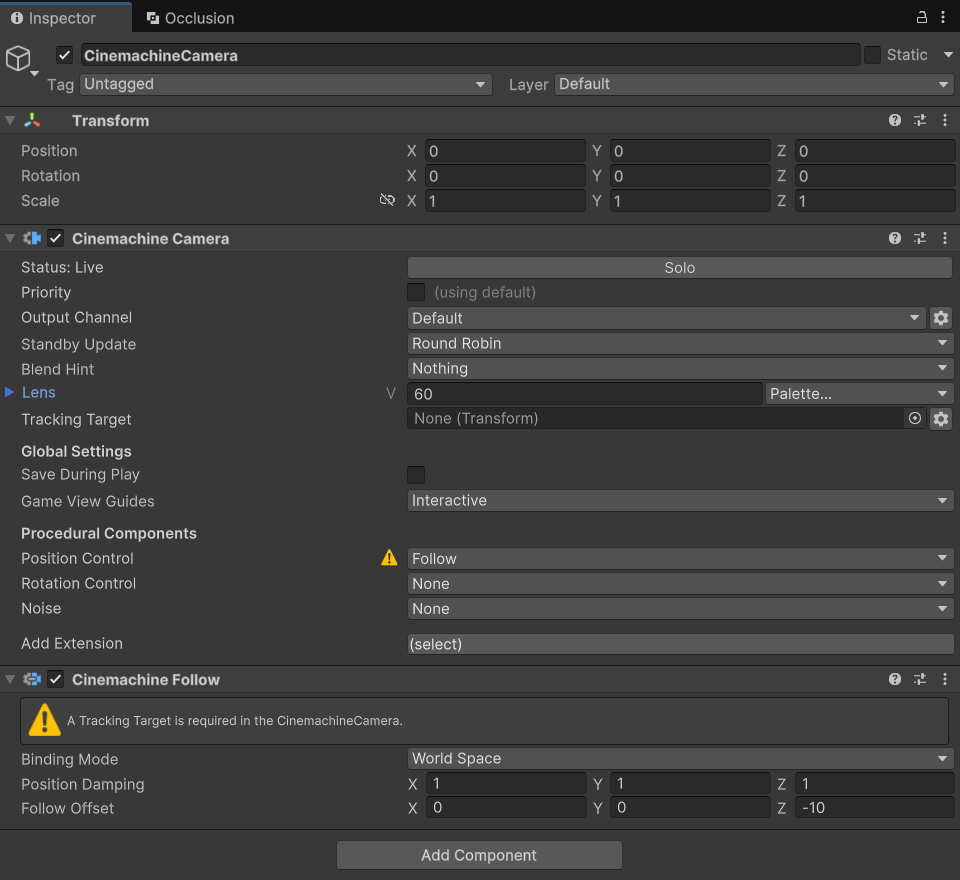Image resolution: width=960 pixels, height=880 pixels.
Task: Open Cinemachine Follow more options menu
Action: click(x=945, y=679)
